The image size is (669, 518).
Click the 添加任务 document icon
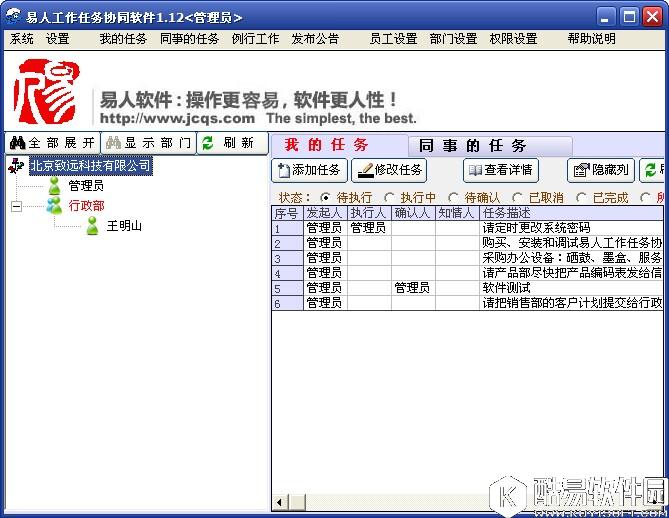point(283,171)
